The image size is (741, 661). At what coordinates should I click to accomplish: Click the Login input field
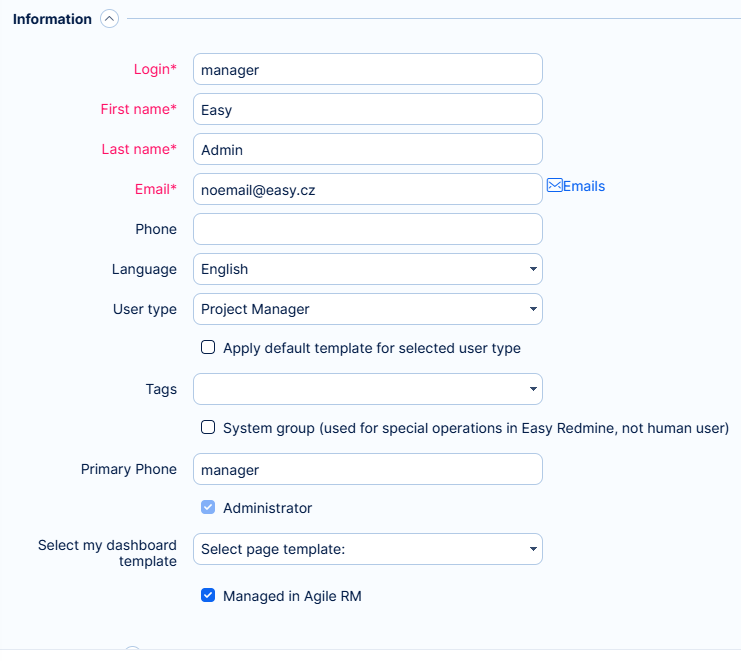pos(367,69)
